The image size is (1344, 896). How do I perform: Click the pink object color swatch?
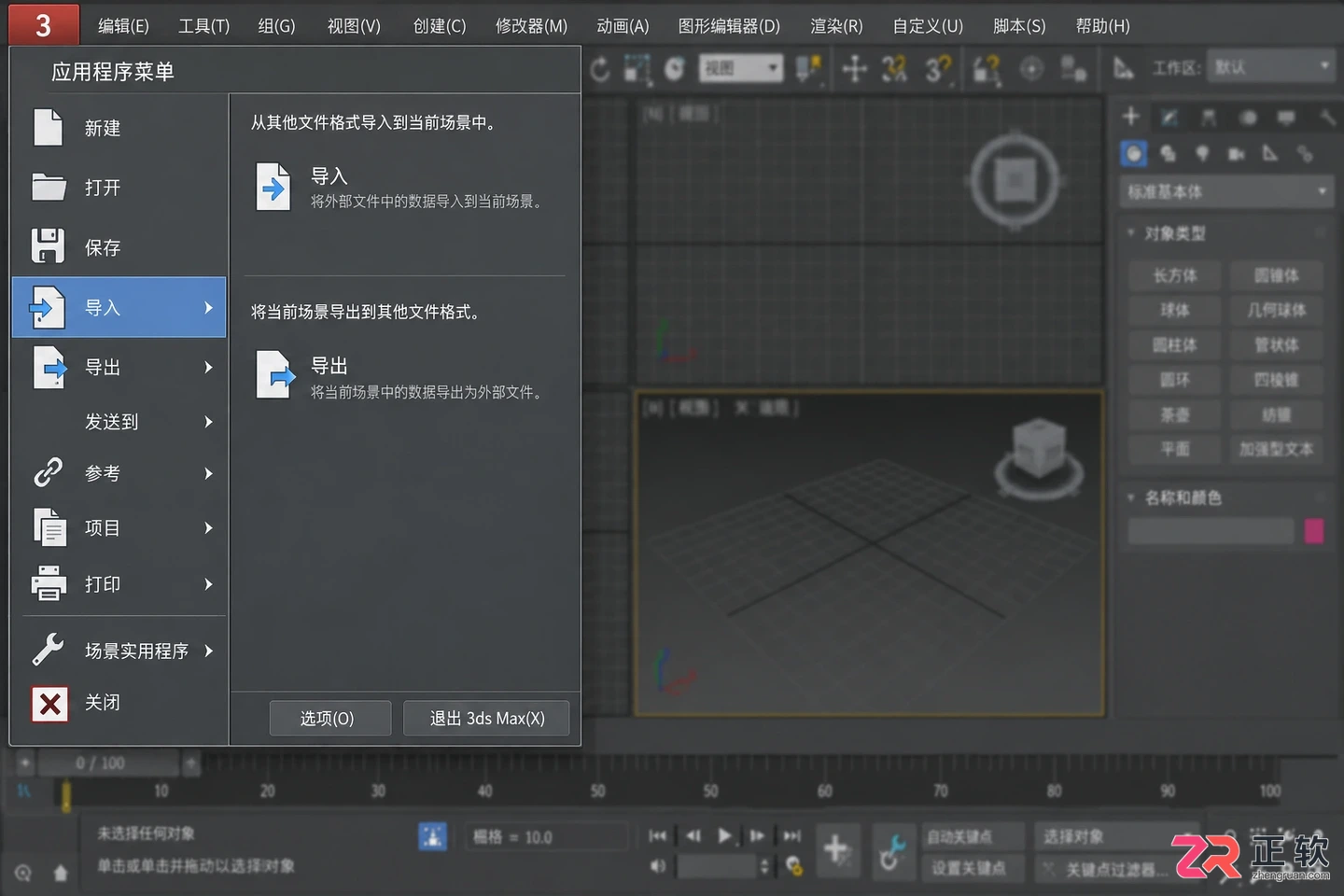pyautogui.click(x=1314, y=531)
